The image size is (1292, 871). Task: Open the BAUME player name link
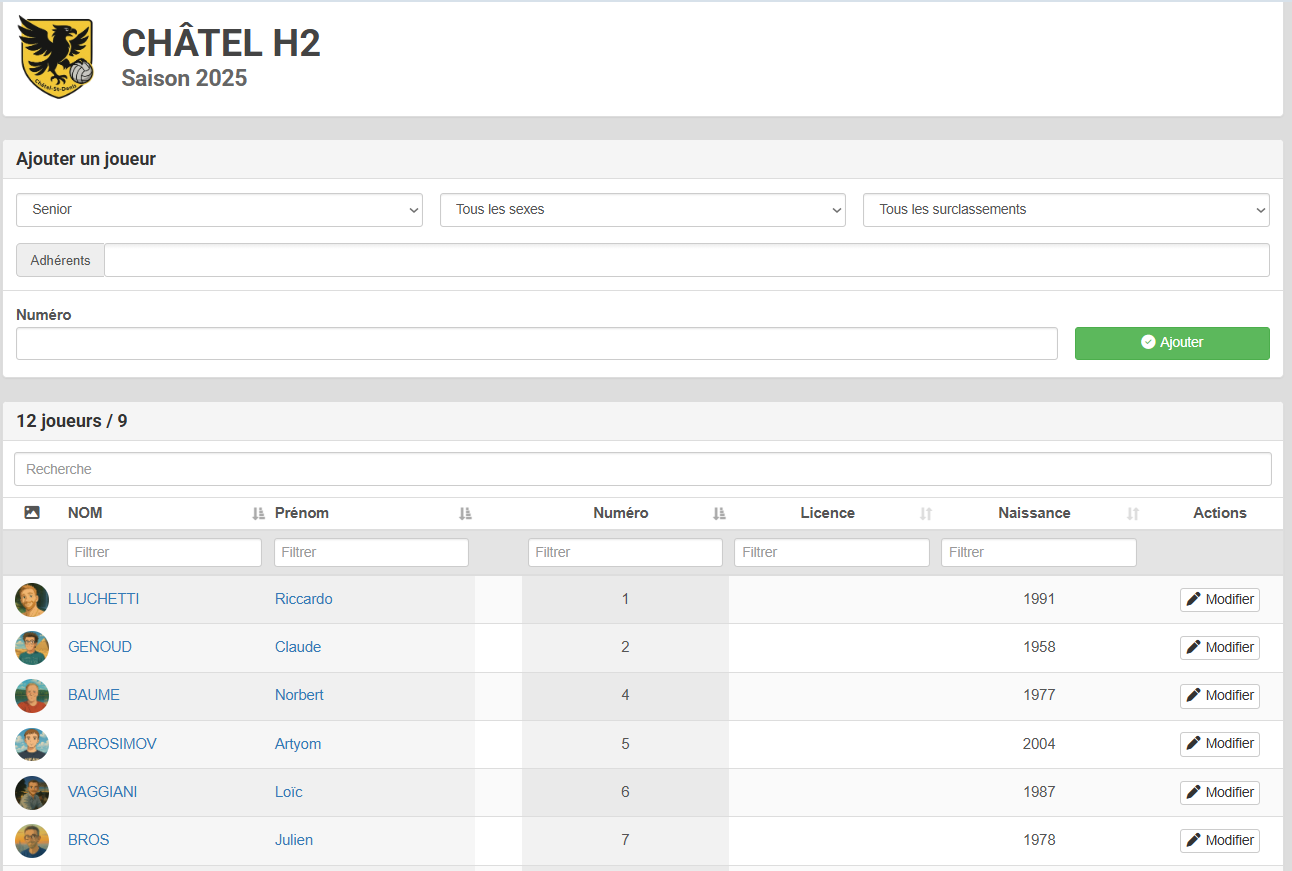(x=93, y=695)
